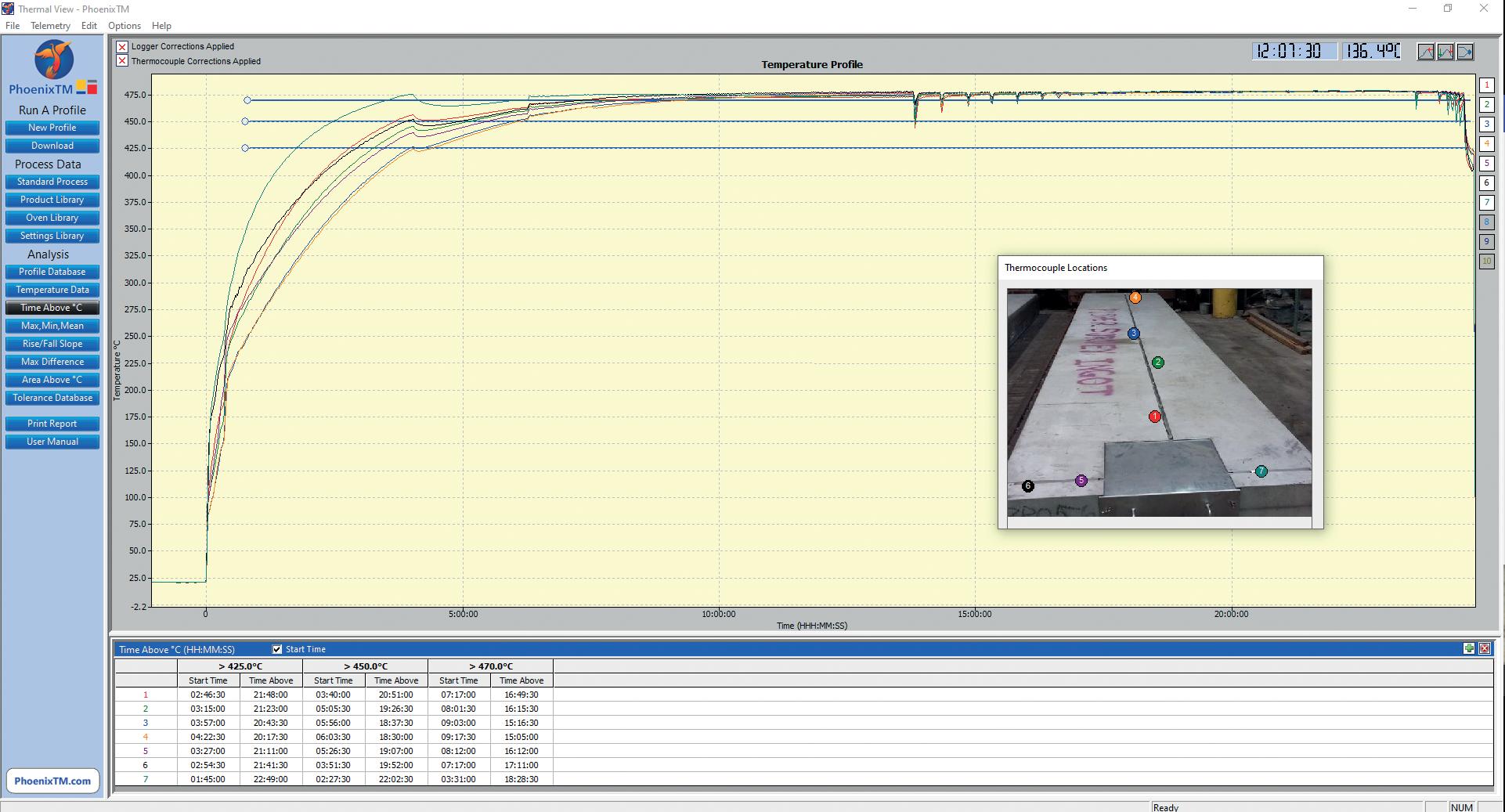Visit the PhoenixTM.com link
Screen dimensions: 1505x812
click(x=52, y=781)
